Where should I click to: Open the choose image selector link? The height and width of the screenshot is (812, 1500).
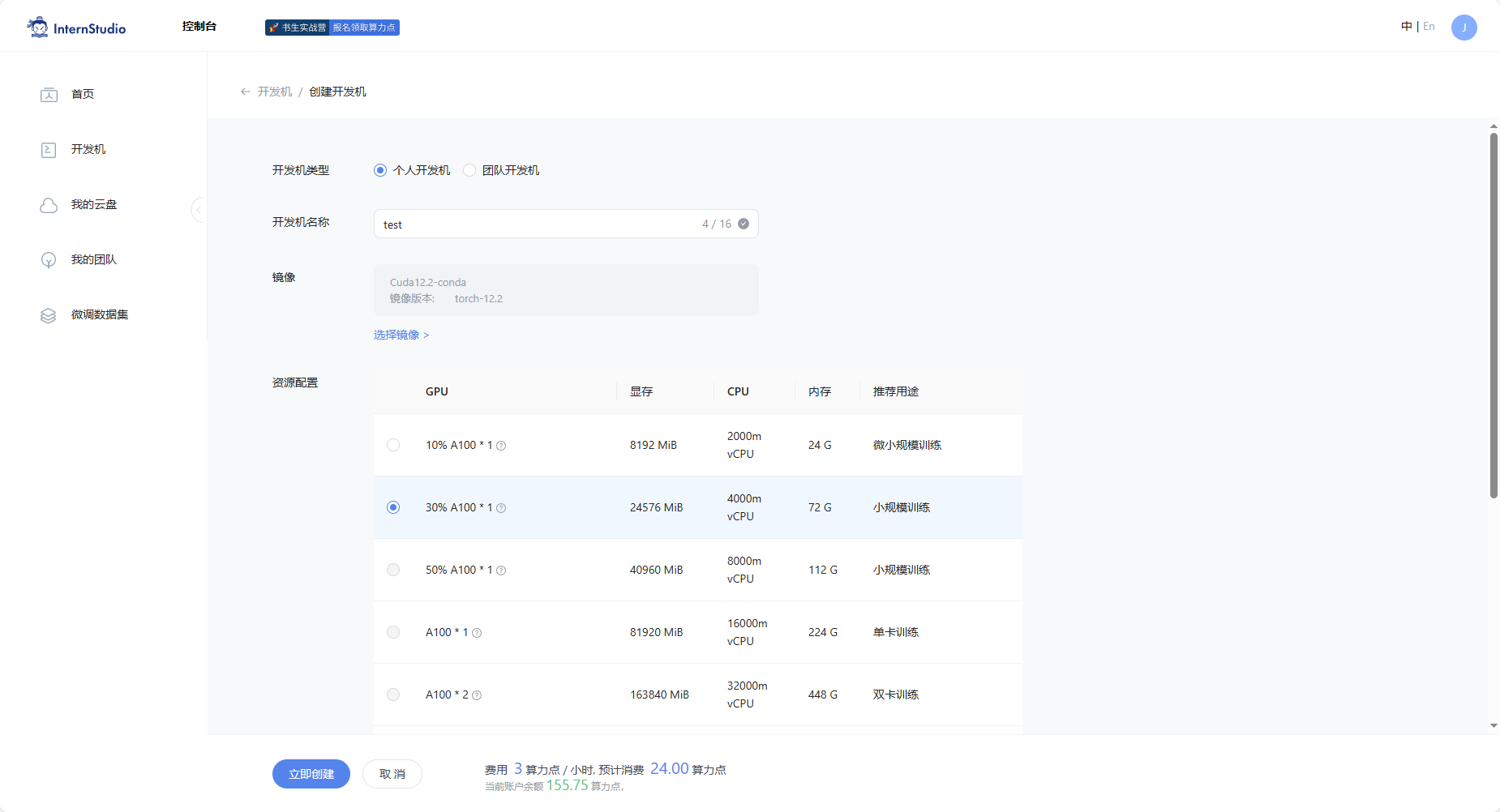click(401, 335)
